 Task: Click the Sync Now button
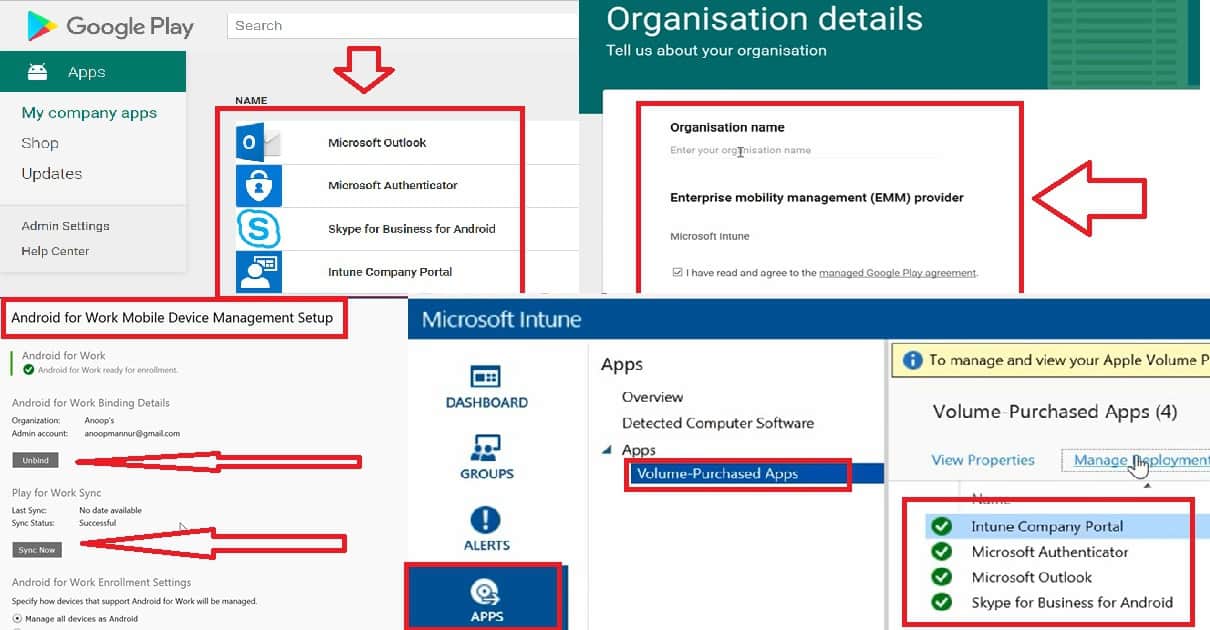coord(37,550)
